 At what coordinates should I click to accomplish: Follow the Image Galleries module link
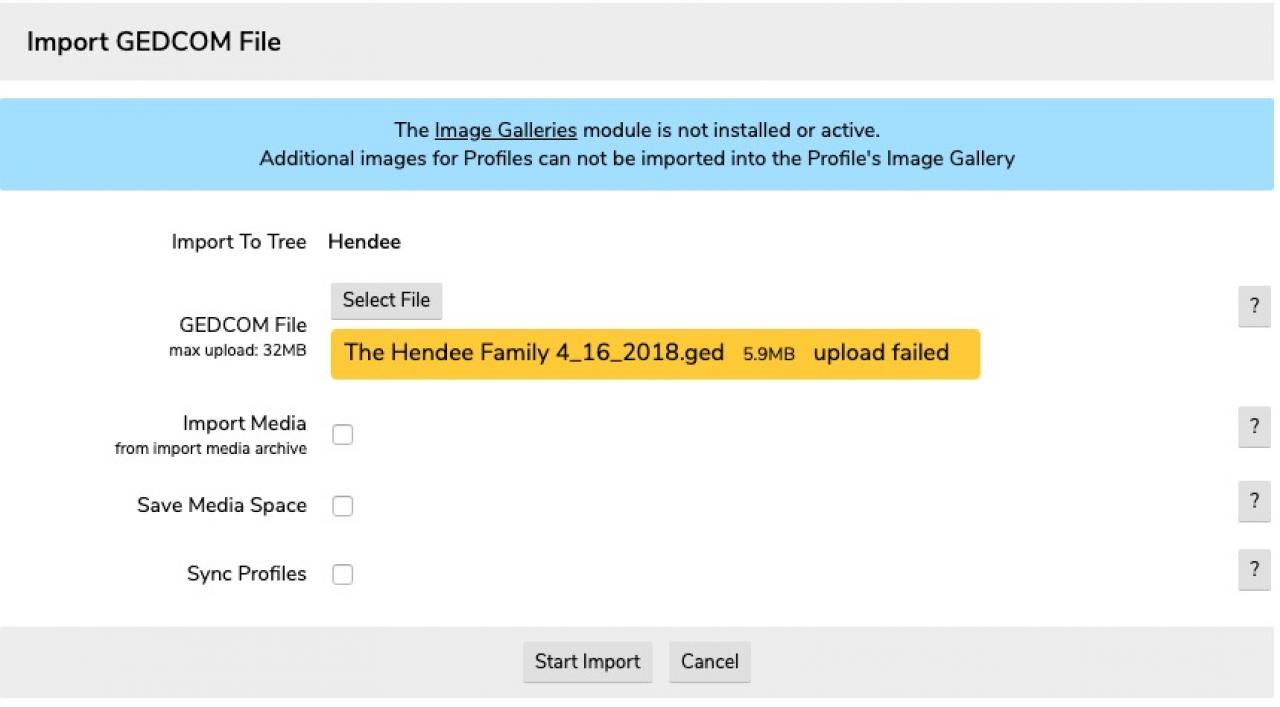[505, 130]
